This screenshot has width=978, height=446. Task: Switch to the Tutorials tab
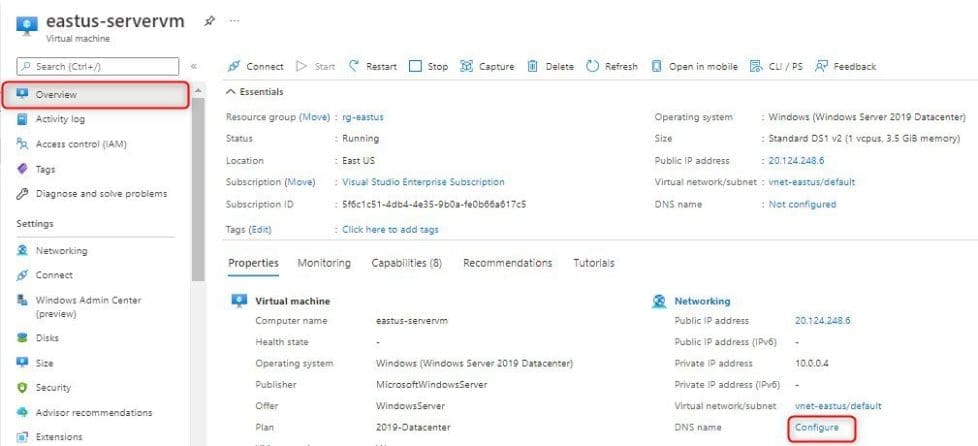coord(594,263)
